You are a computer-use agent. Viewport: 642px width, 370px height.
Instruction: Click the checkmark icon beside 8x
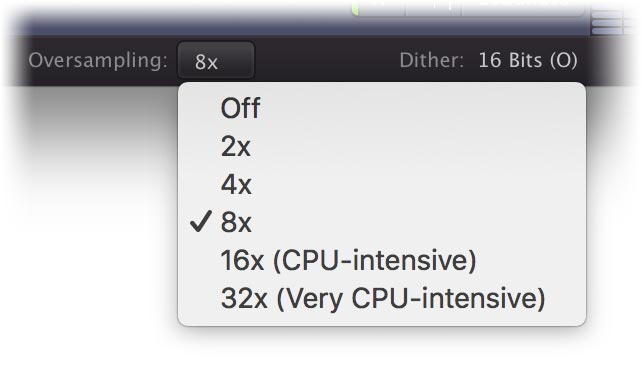pyautogui.click(x=201, y=221)
